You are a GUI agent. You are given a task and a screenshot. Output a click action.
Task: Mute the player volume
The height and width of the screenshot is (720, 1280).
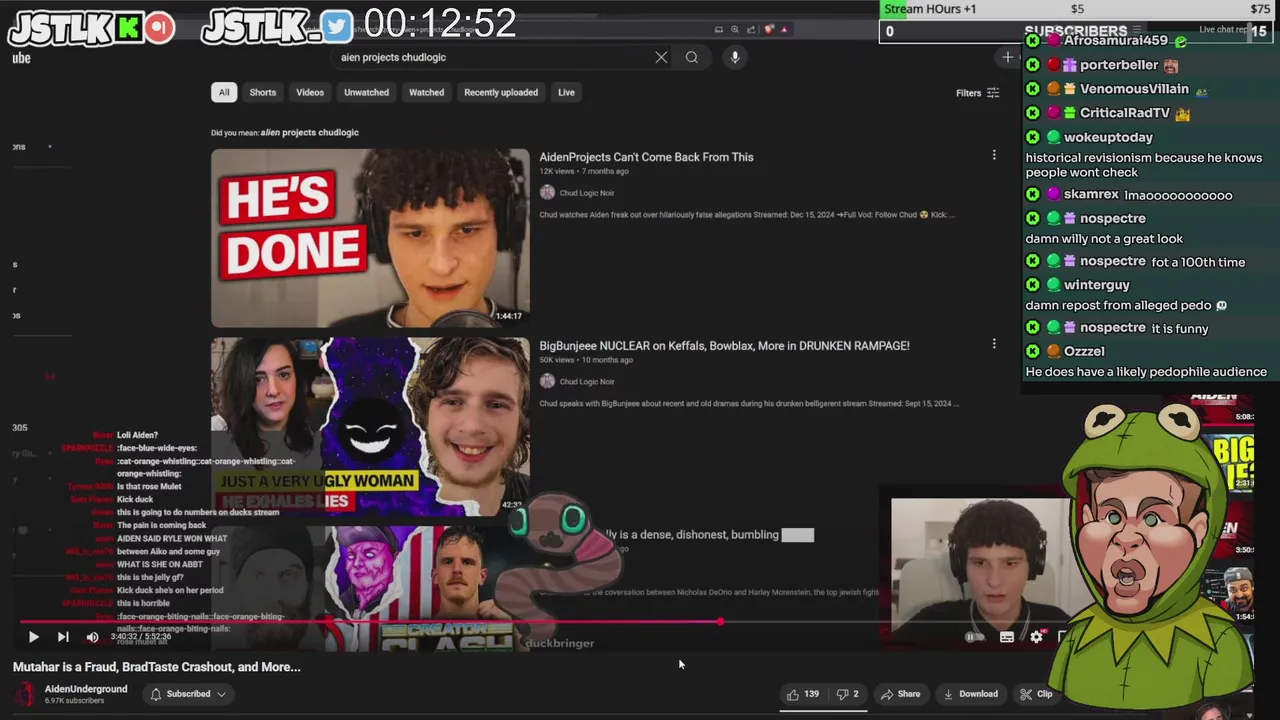coord(92,636)
